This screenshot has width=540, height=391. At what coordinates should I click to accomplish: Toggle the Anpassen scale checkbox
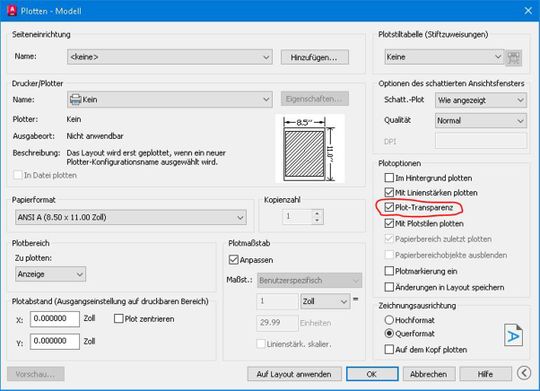[233, 260]
